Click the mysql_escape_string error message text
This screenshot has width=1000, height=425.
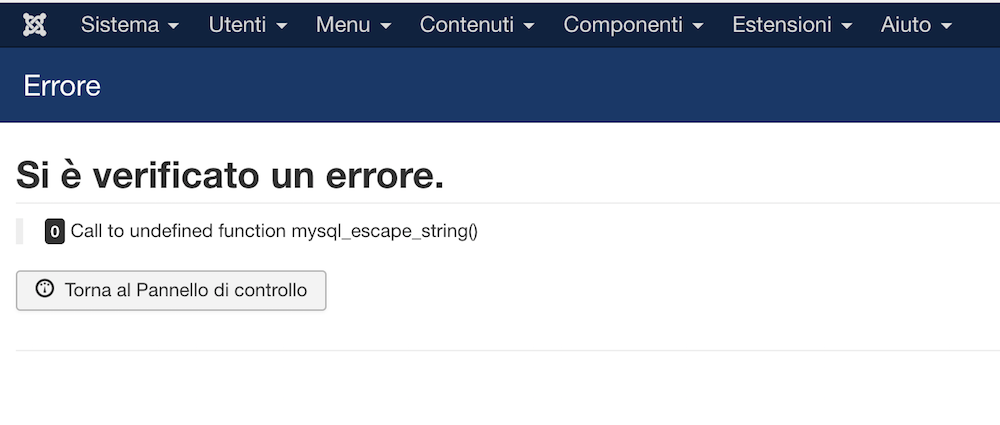(x=274, y=231)
